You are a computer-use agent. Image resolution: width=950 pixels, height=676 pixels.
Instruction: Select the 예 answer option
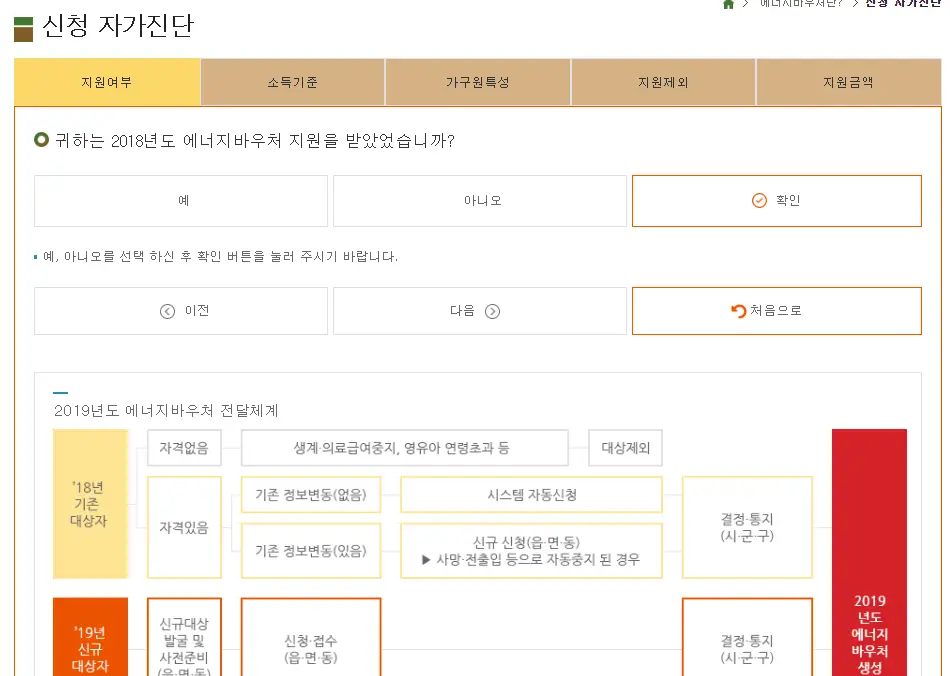click(x=181, y=200)
